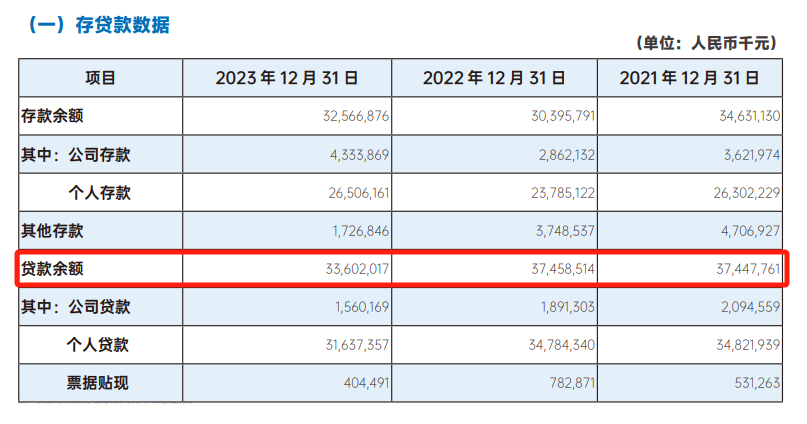Click the value 1,726,846
The height and width of the screenshot is (424, 807).
360,231
